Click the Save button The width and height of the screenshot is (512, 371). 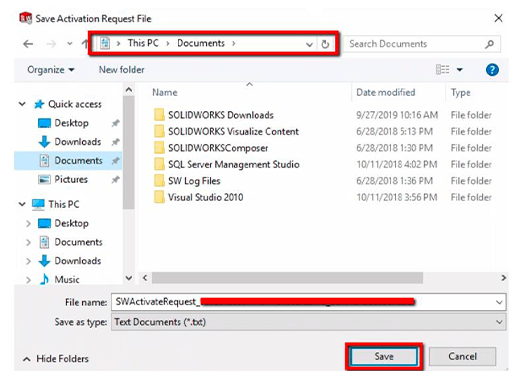(384, 356)
